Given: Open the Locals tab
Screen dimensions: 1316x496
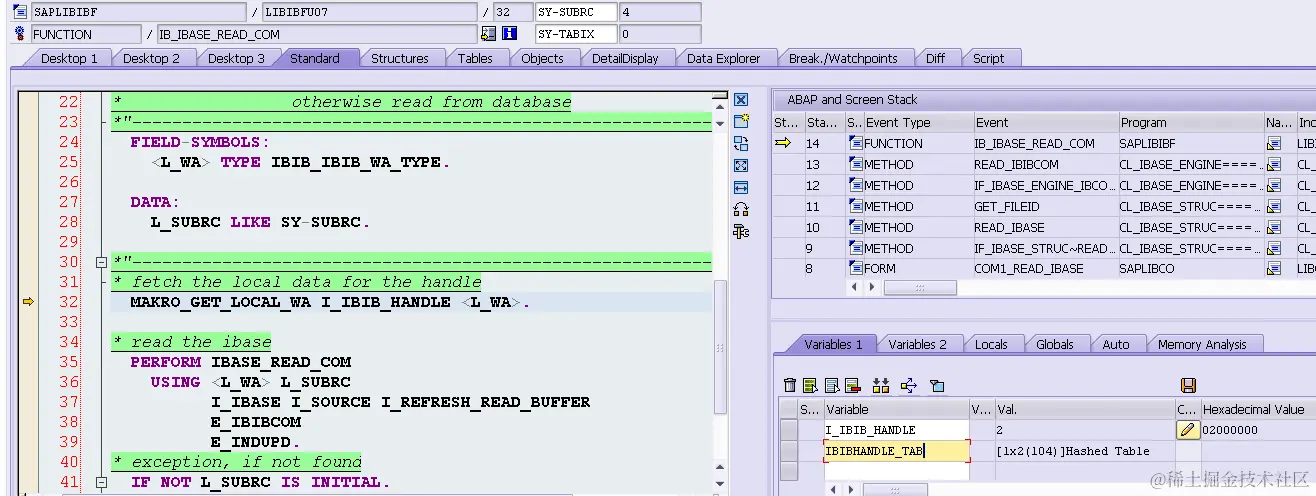Looking at the screenshot, I should 991,344.
